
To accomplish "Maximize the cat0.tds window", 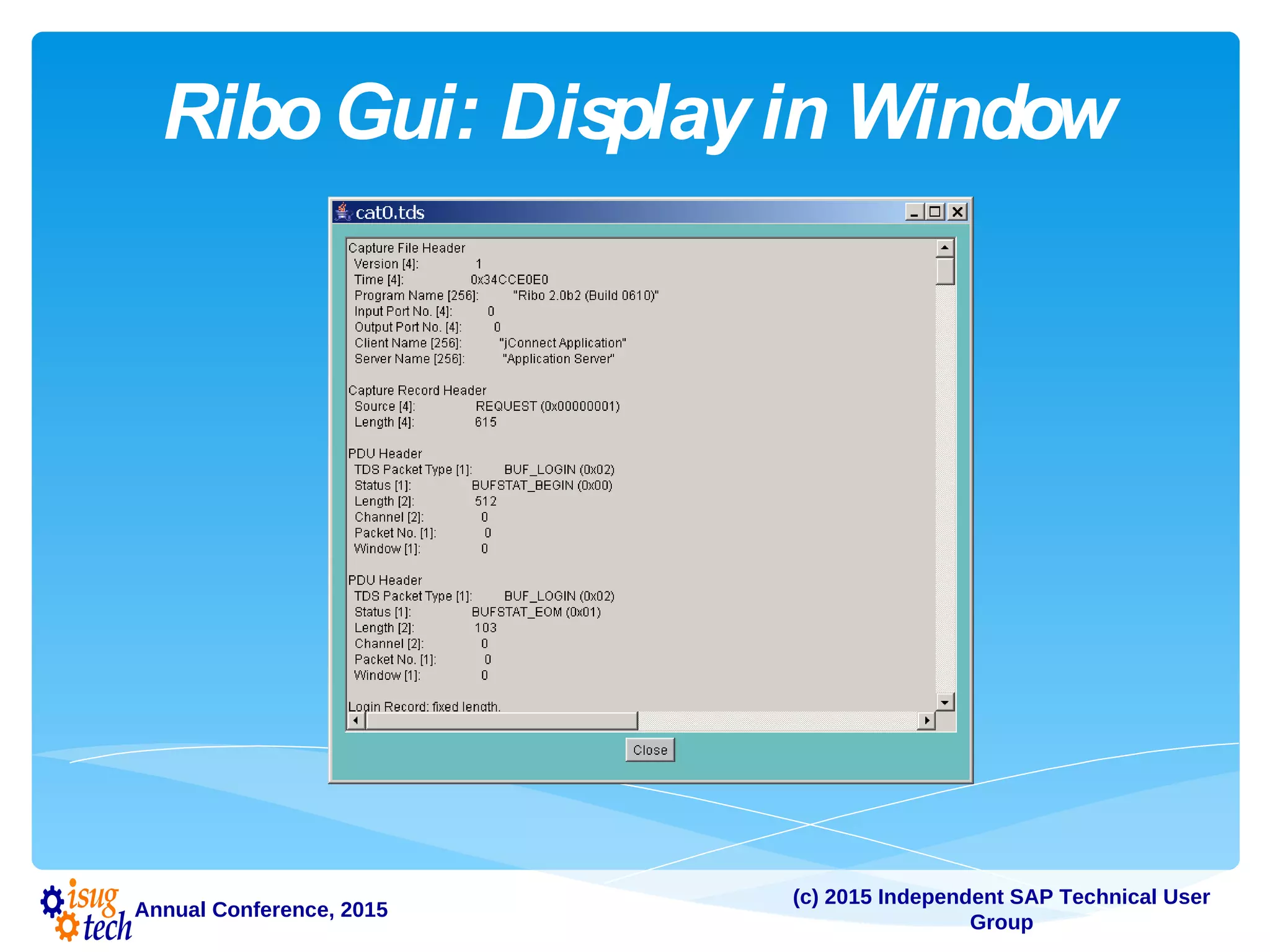I will pos(935,212).
